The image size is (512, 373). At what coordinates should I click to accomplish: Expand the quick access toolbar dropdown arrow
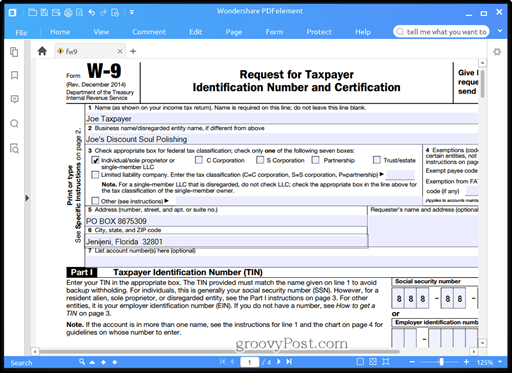point(132,13)
